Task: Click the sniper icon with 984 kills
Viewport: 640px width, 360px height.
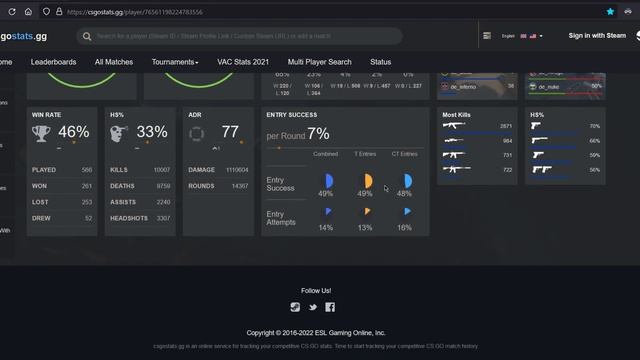Action: tap(454, 140)
